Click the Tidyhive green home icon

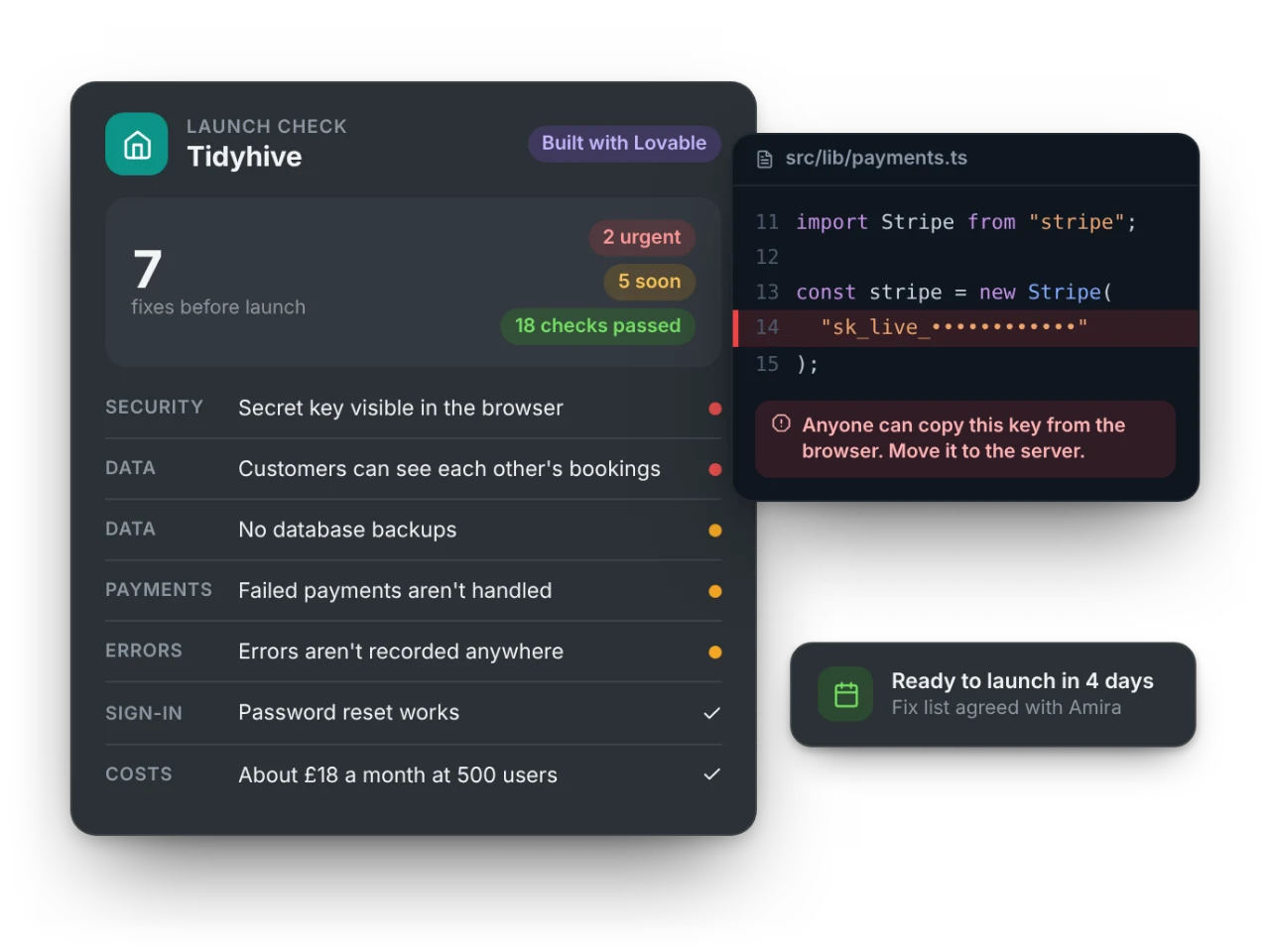(137, 144)
